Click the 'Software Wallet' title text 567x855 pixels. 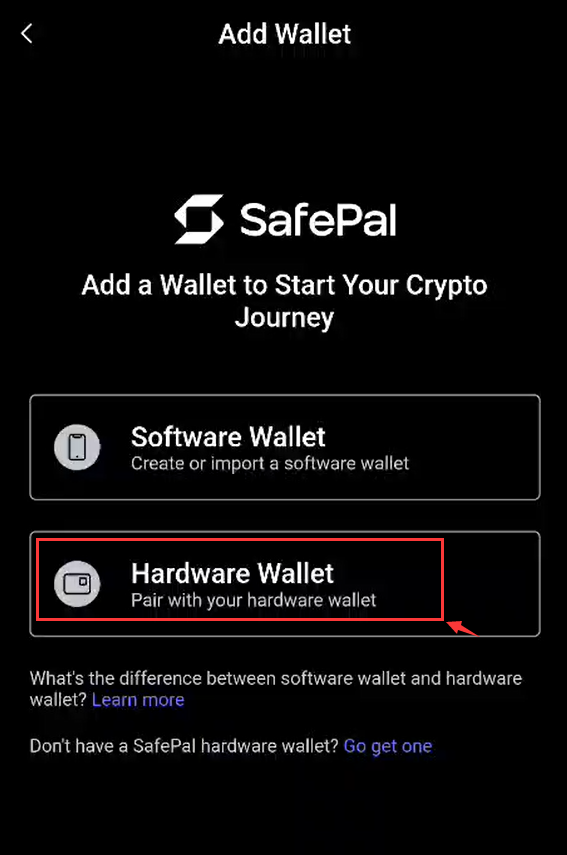(x=228, y=437)
